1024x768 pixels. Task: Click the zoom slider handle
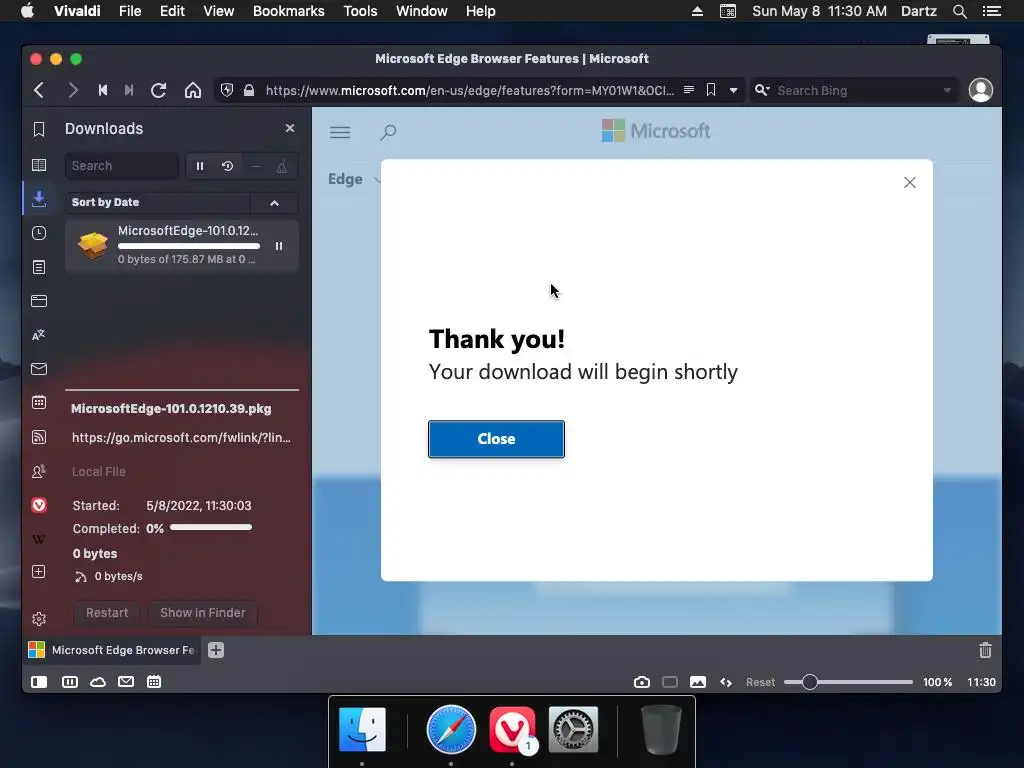(809, 682)
